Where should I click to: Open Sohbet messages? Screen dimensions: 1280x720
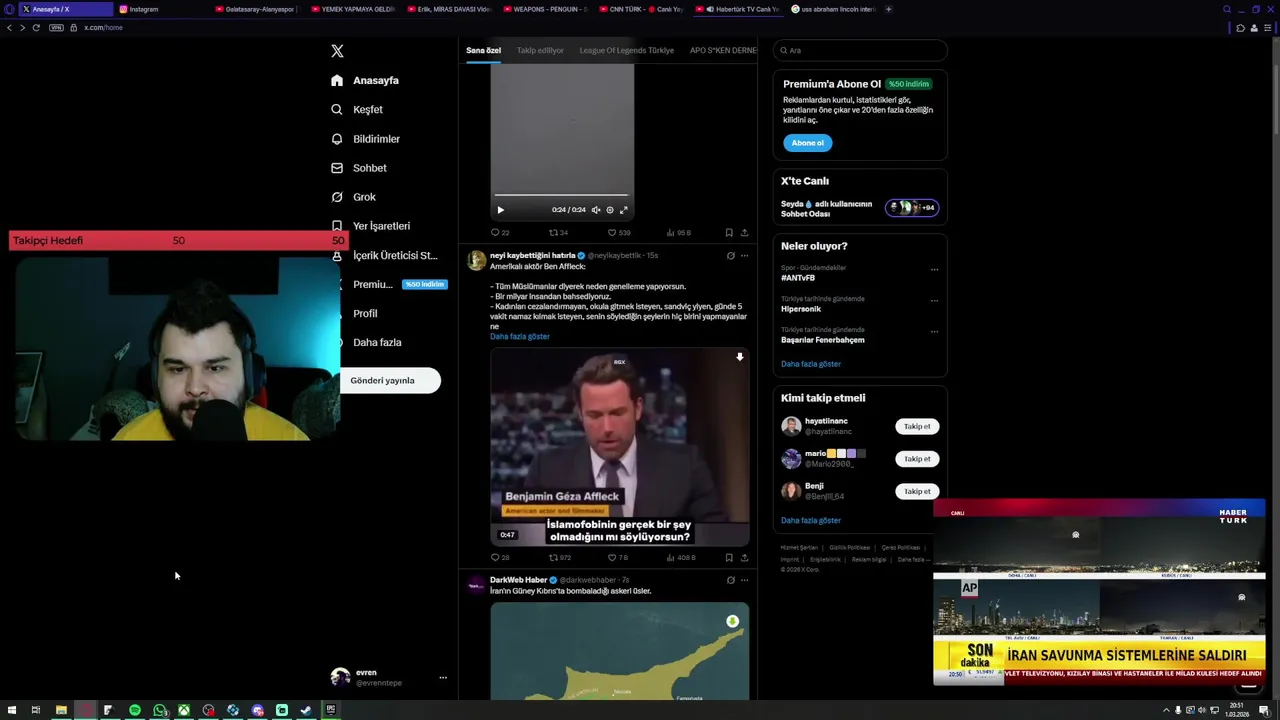click(x=358, y=168)
